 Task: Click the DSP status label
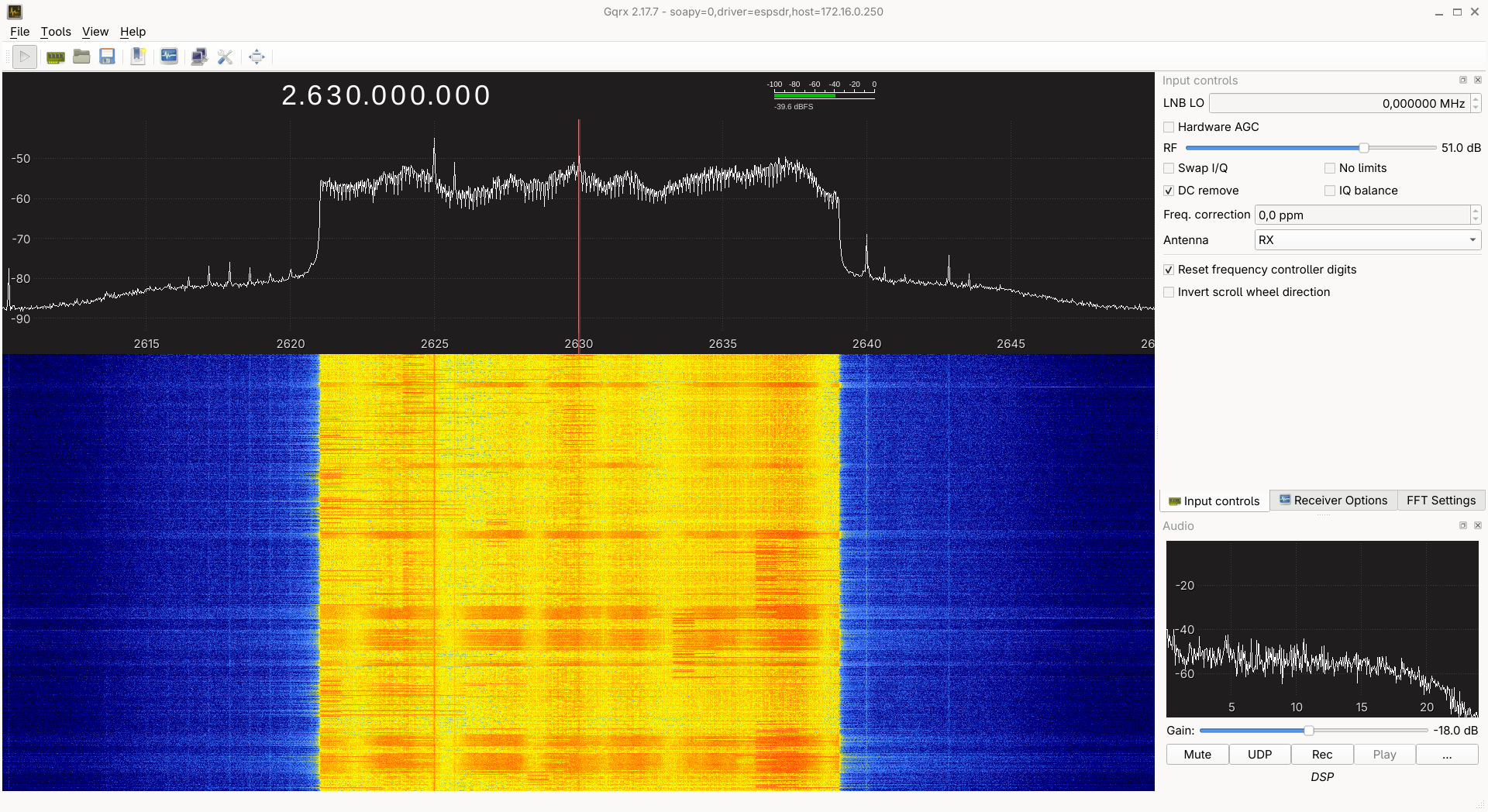point(1322,777)
